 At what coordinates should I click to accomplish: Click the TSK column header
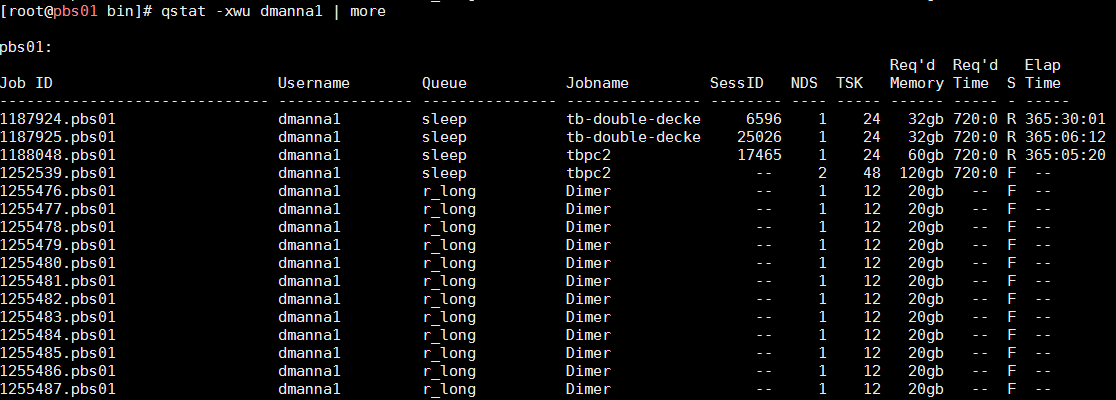pyautogui.click(x=849, y=83)
